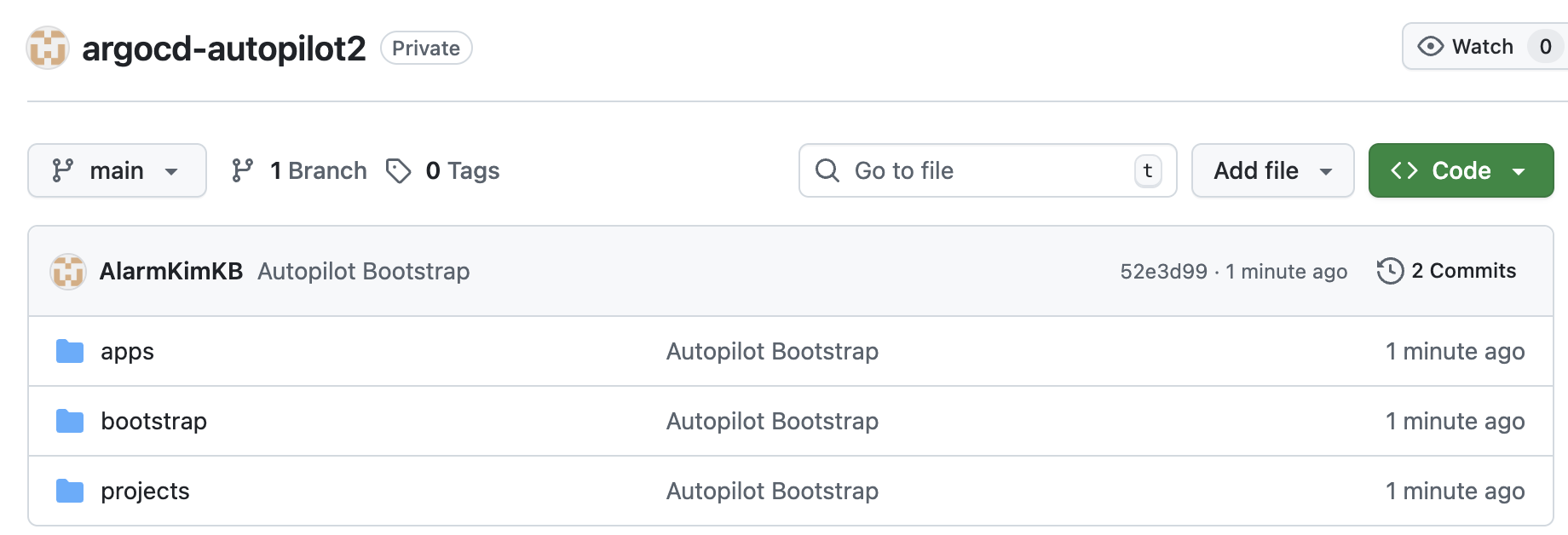
Task: Click the branch icon beside 1 Branch
Action: click(x=243, y=170)
